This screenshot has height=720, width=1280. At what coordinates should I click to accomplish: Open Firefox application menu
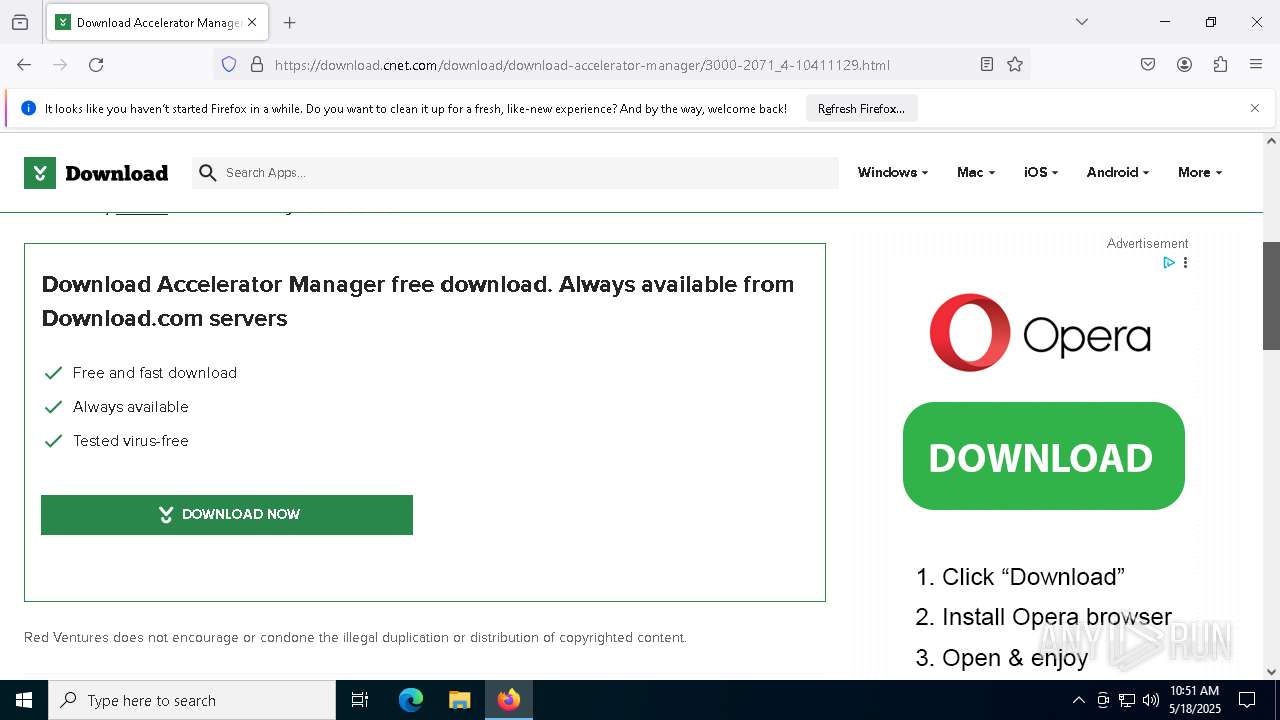coord(1256,65)
